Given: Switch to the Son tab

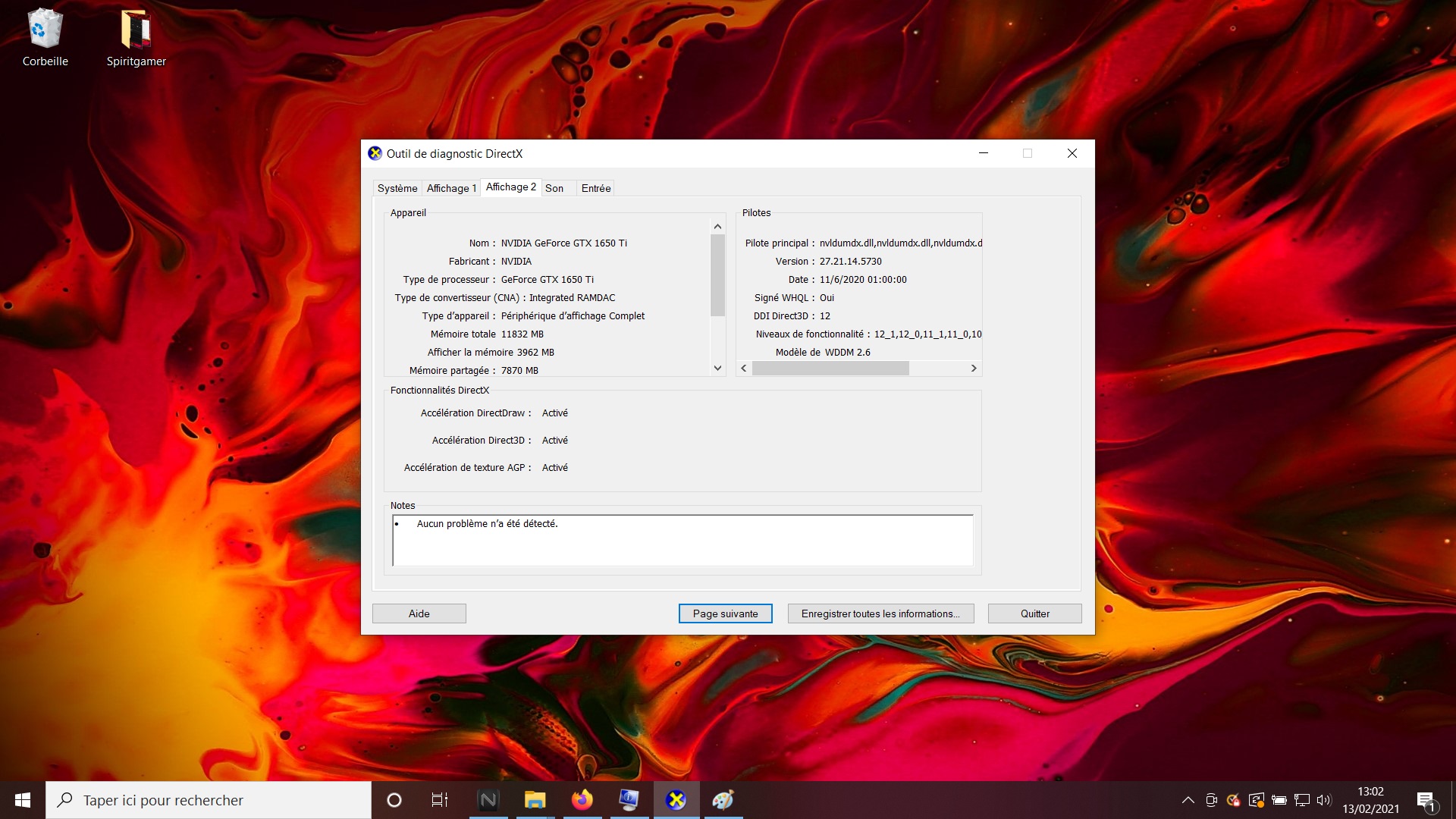Looking at the screenshot, I should coord(554,188).
